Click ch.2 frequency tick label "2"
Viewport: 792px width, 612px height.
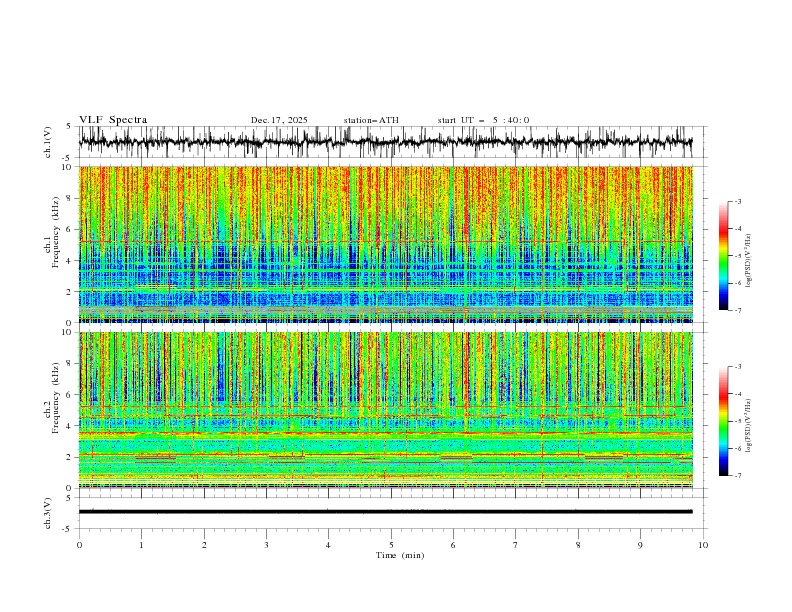(70, 457)
